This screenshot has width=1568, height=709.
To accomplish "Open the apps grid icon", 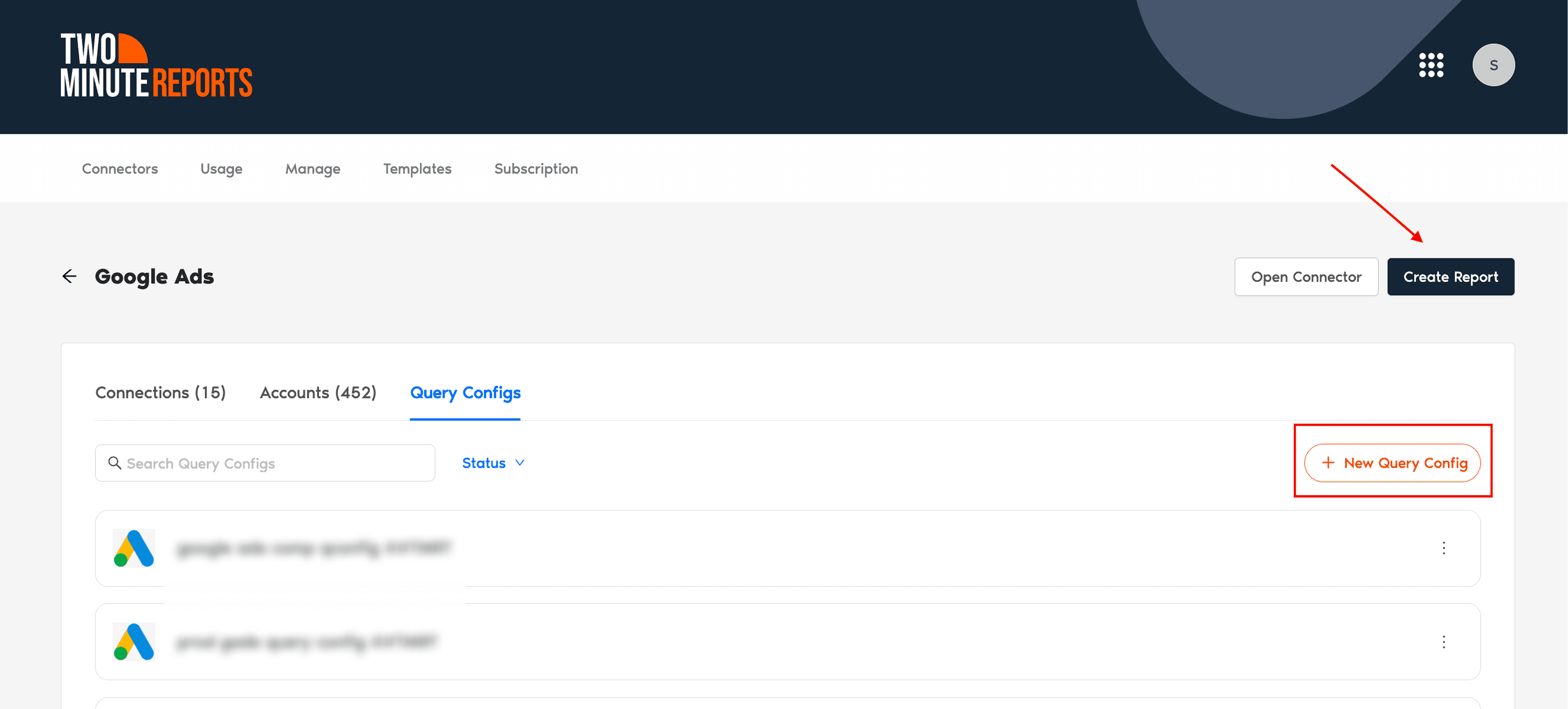I will pos(1430,65).
